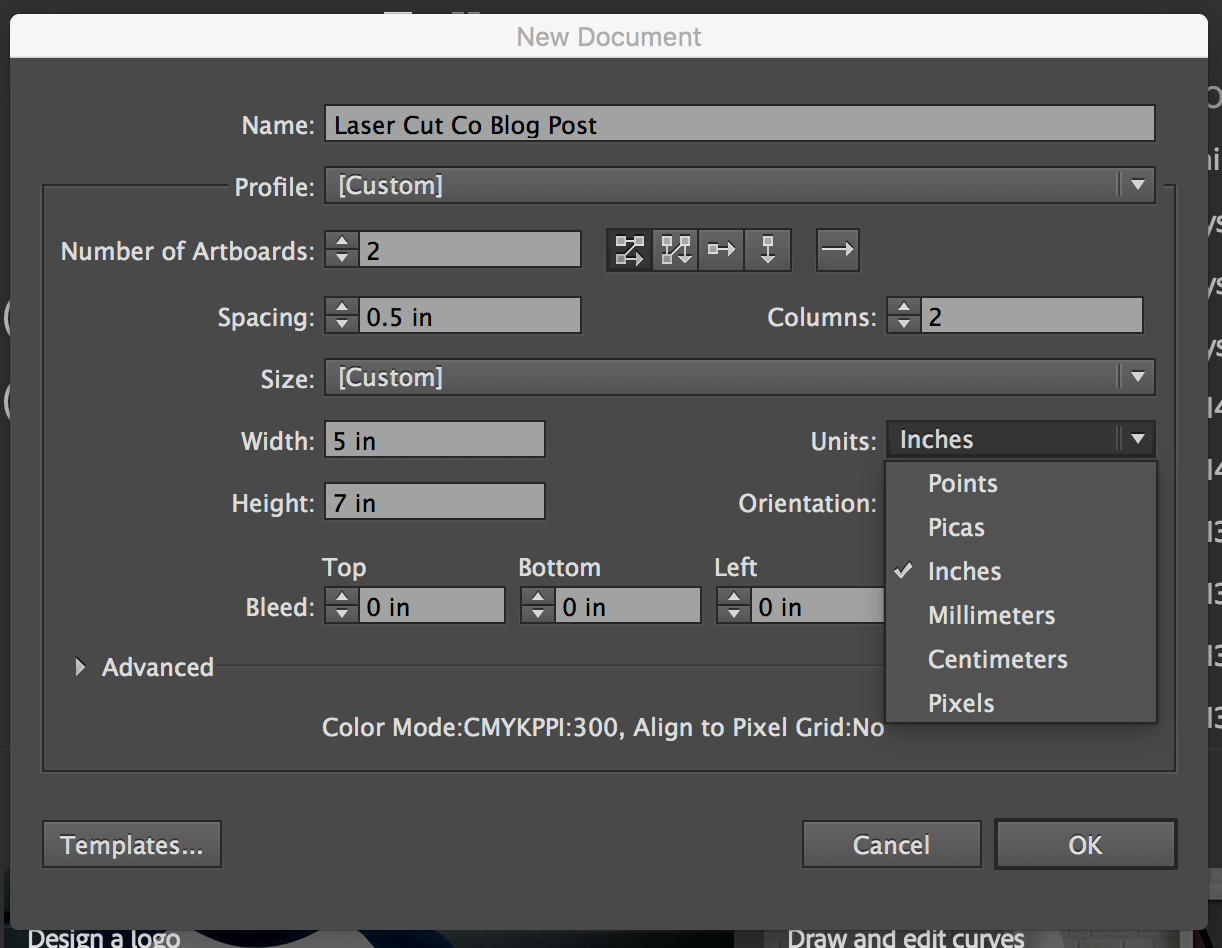1222x948 pixels.
Task: Select Pixels in the Units list
Action: (x=1021, y=703)
